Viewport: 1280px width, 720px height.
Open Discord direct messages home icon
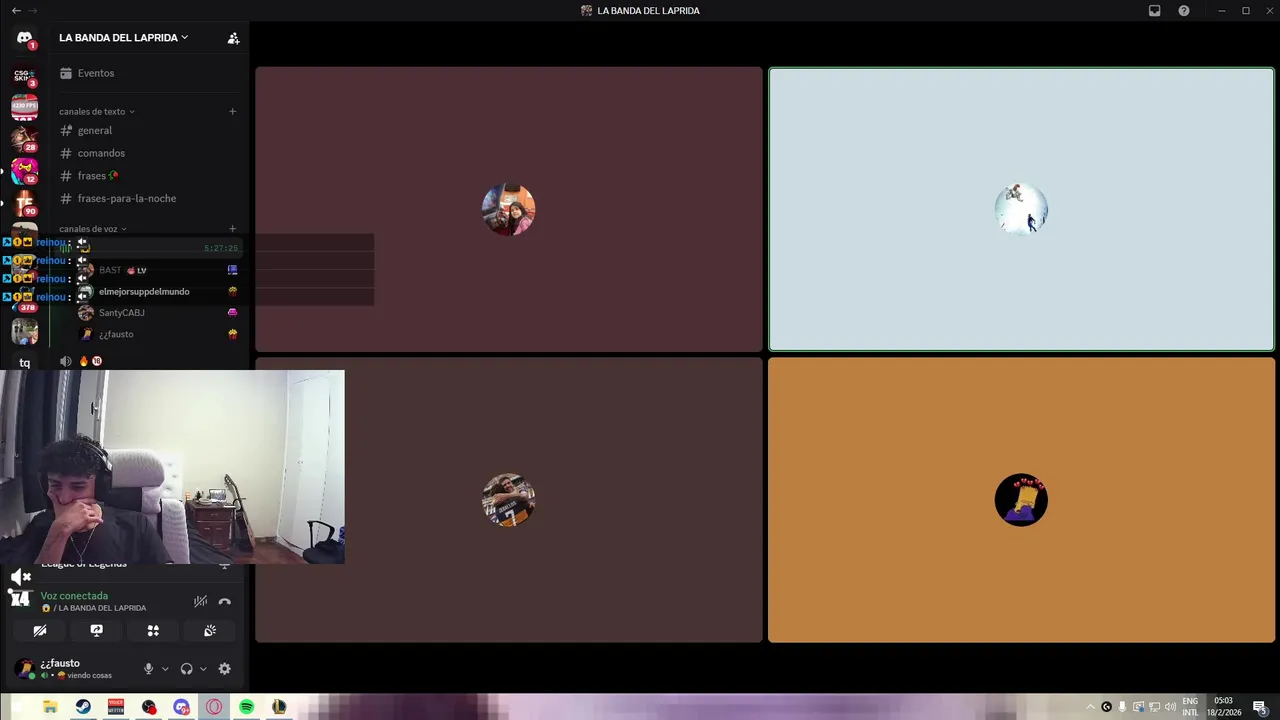(25, 38)
